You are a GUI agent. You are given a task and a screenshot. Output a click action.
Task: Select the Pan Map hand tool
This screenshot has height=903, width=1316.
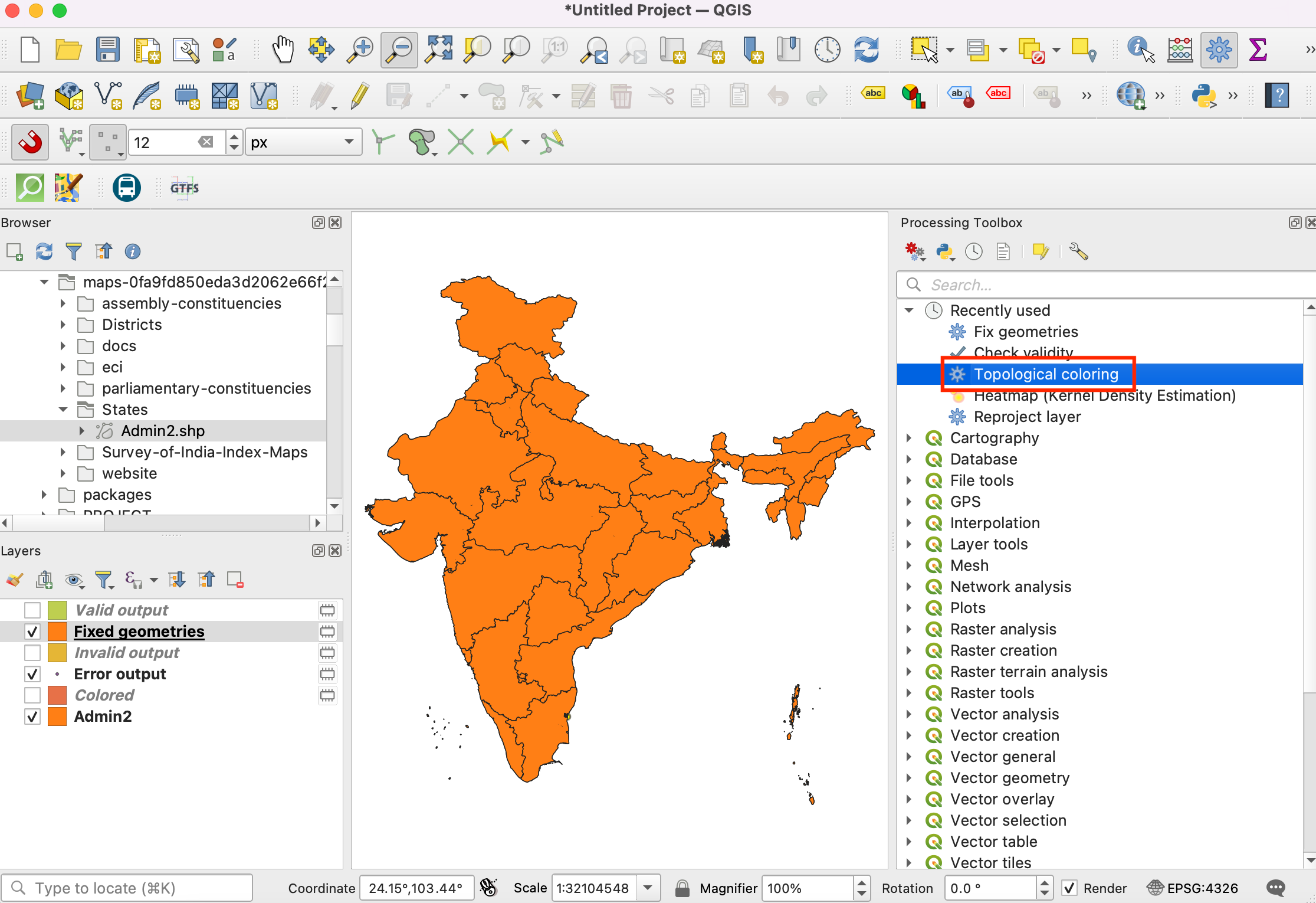283,50
